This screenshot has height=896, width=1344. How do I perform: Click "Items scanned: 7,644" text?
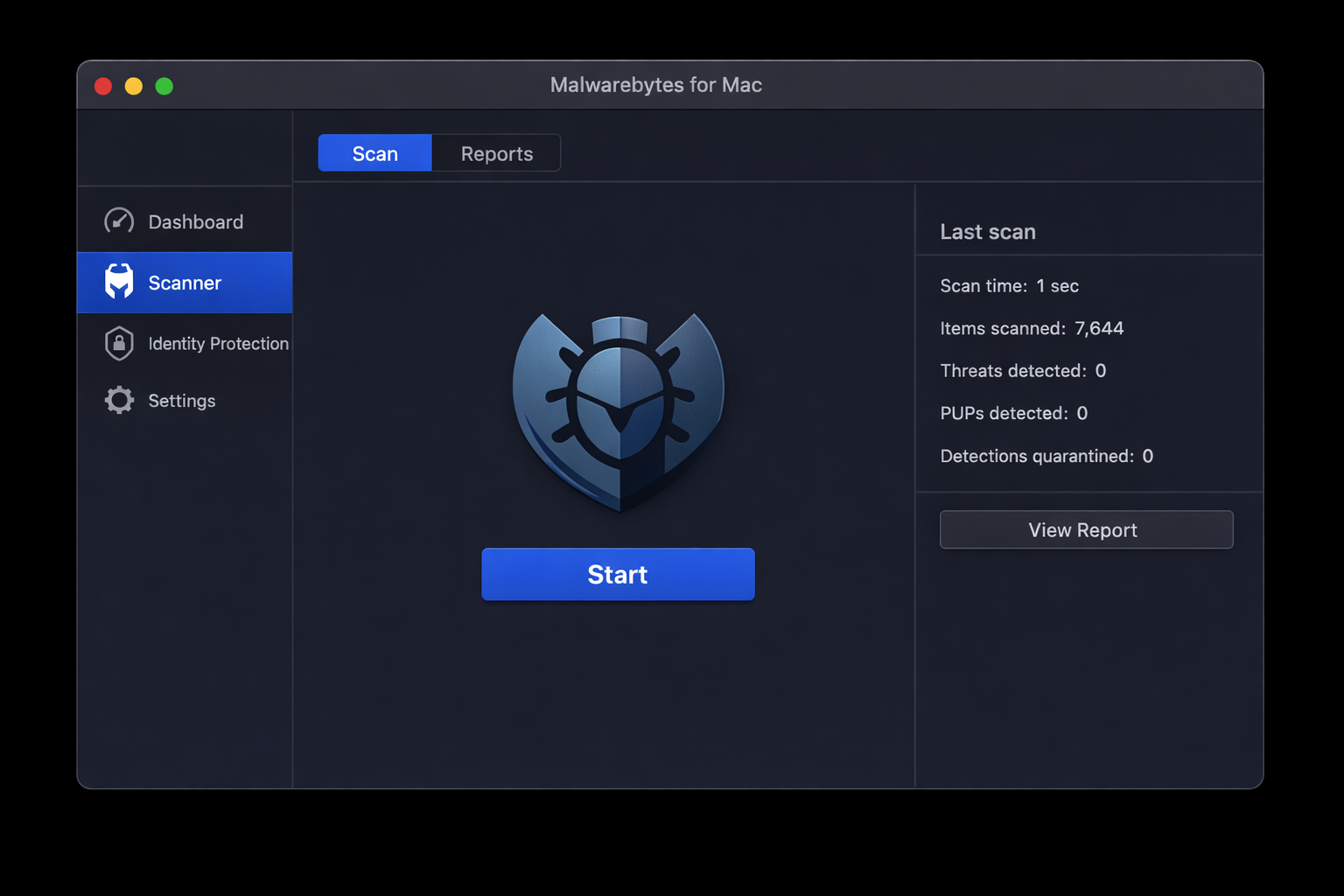[x=1032, y=328]
